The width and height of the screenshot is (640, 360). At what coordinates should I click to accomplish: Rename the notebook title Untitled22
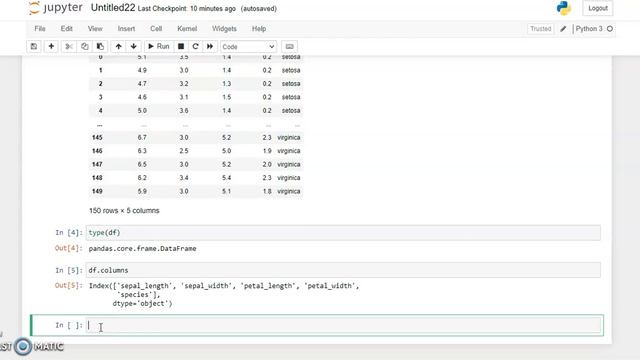(x=113, y=8)
